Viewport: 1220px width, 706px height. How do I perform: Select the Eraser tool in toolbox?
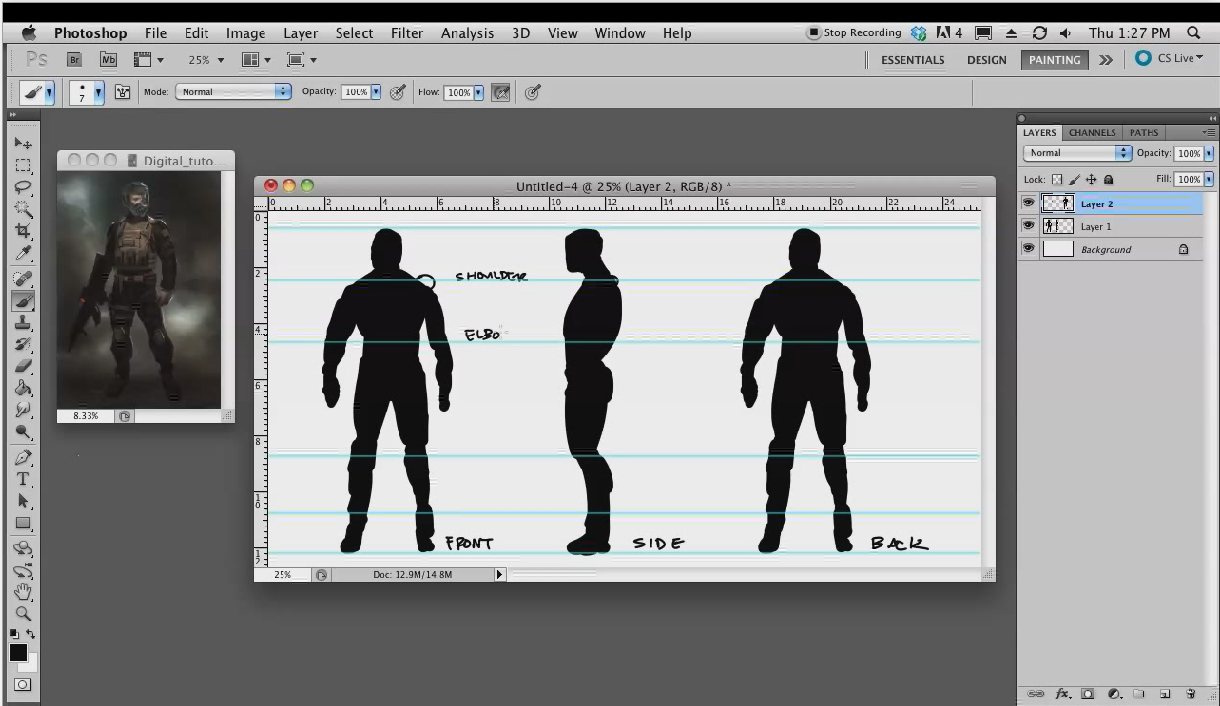point(23,366)
